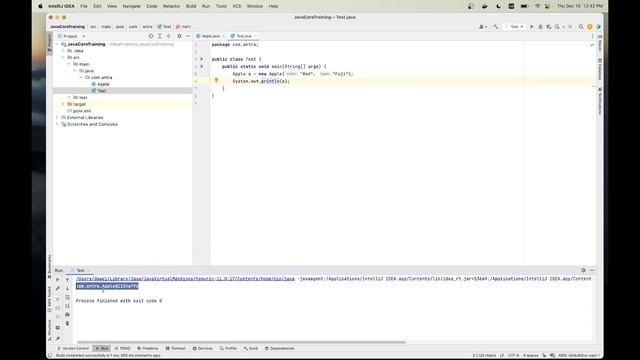Open the Project view selector dropdown
640x360 pixels.
click(71, 36)
